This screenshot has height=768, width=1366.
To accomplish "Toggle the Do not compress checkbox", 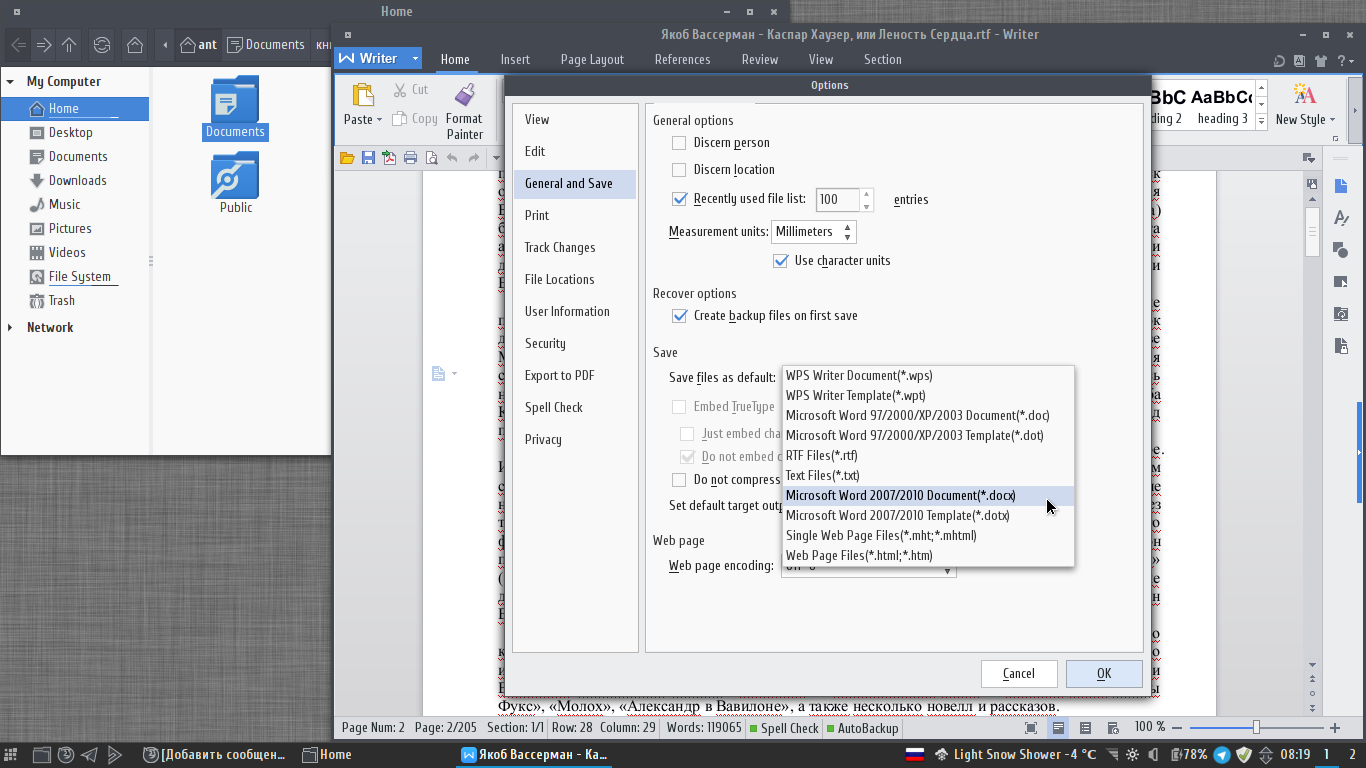I will [679, 480].
